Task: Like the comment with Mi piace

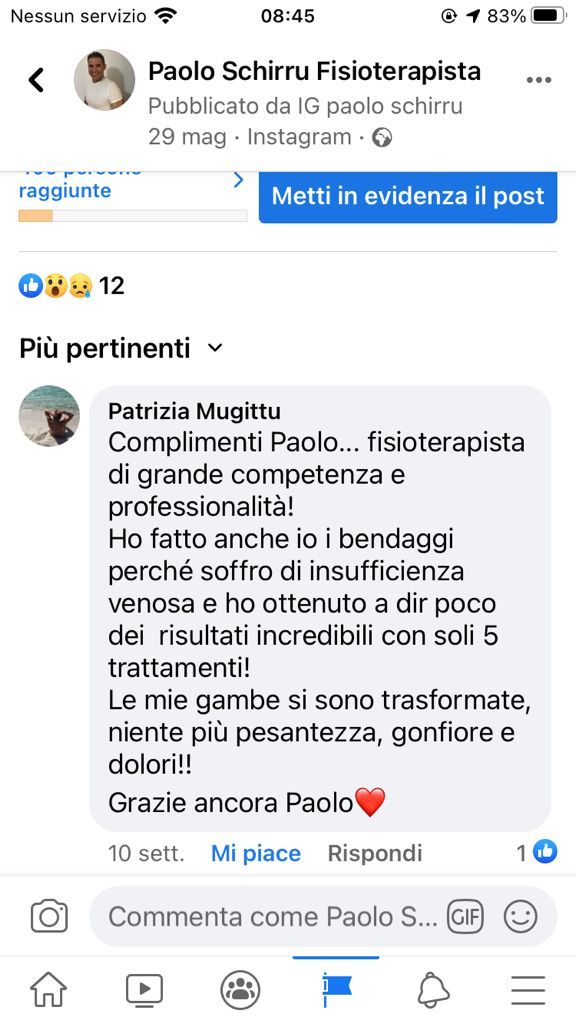Action: click(x=256, y=853)
